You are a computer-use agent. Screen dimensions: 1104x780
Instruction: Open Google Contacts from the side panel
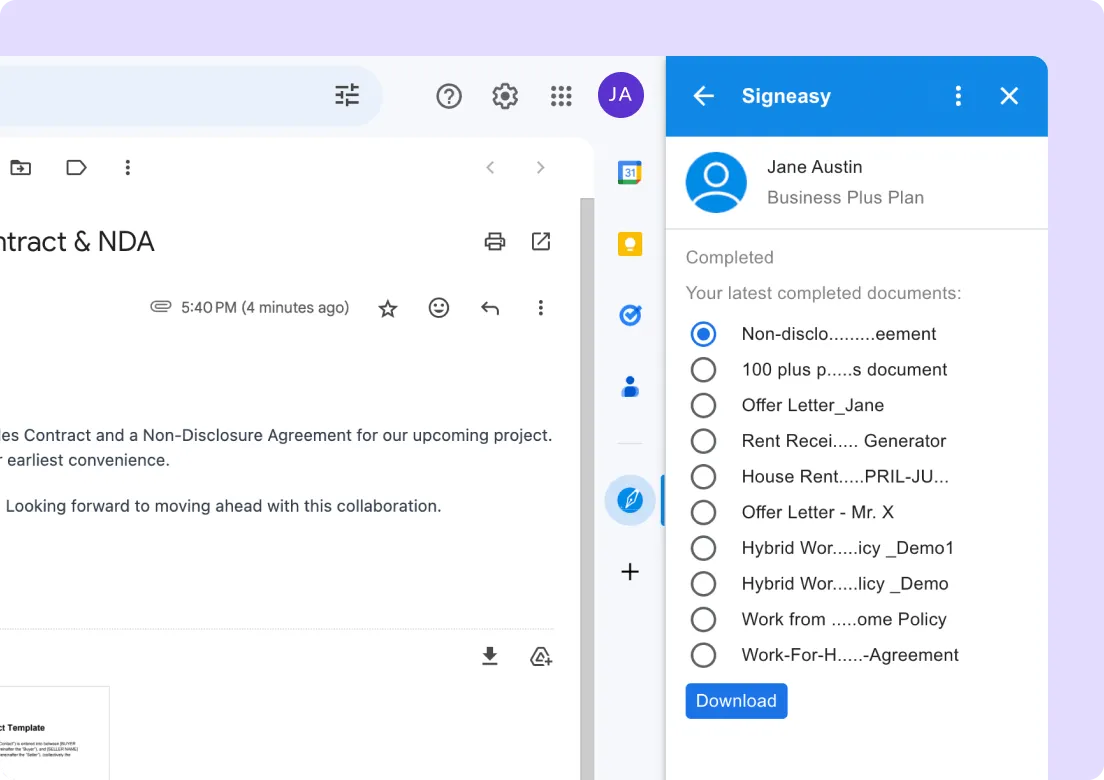pos(630,387)
